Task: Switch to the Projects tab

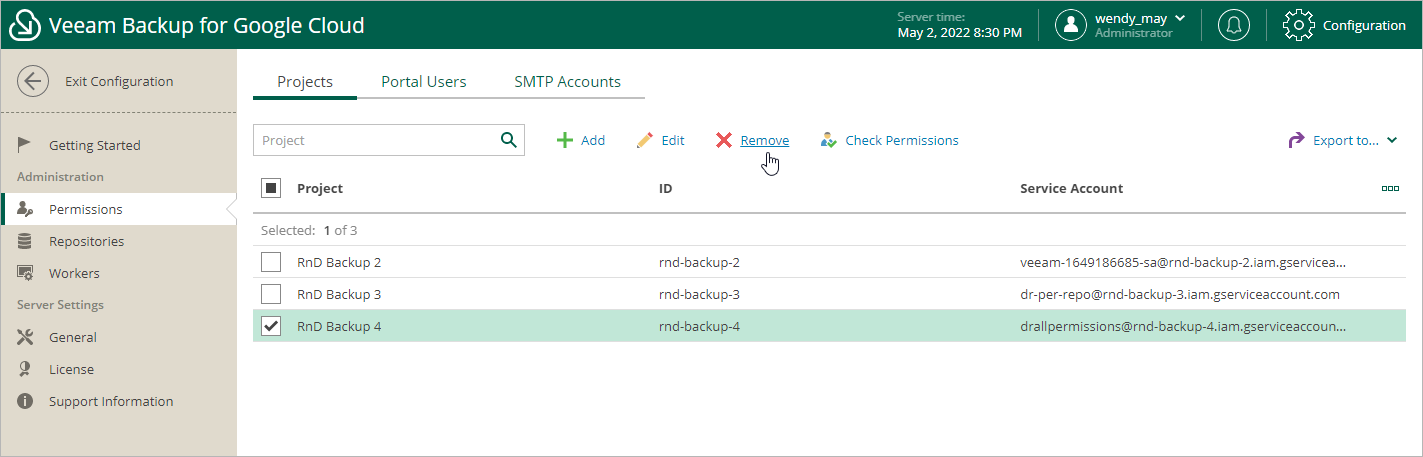Action: (x=305, y=82)
